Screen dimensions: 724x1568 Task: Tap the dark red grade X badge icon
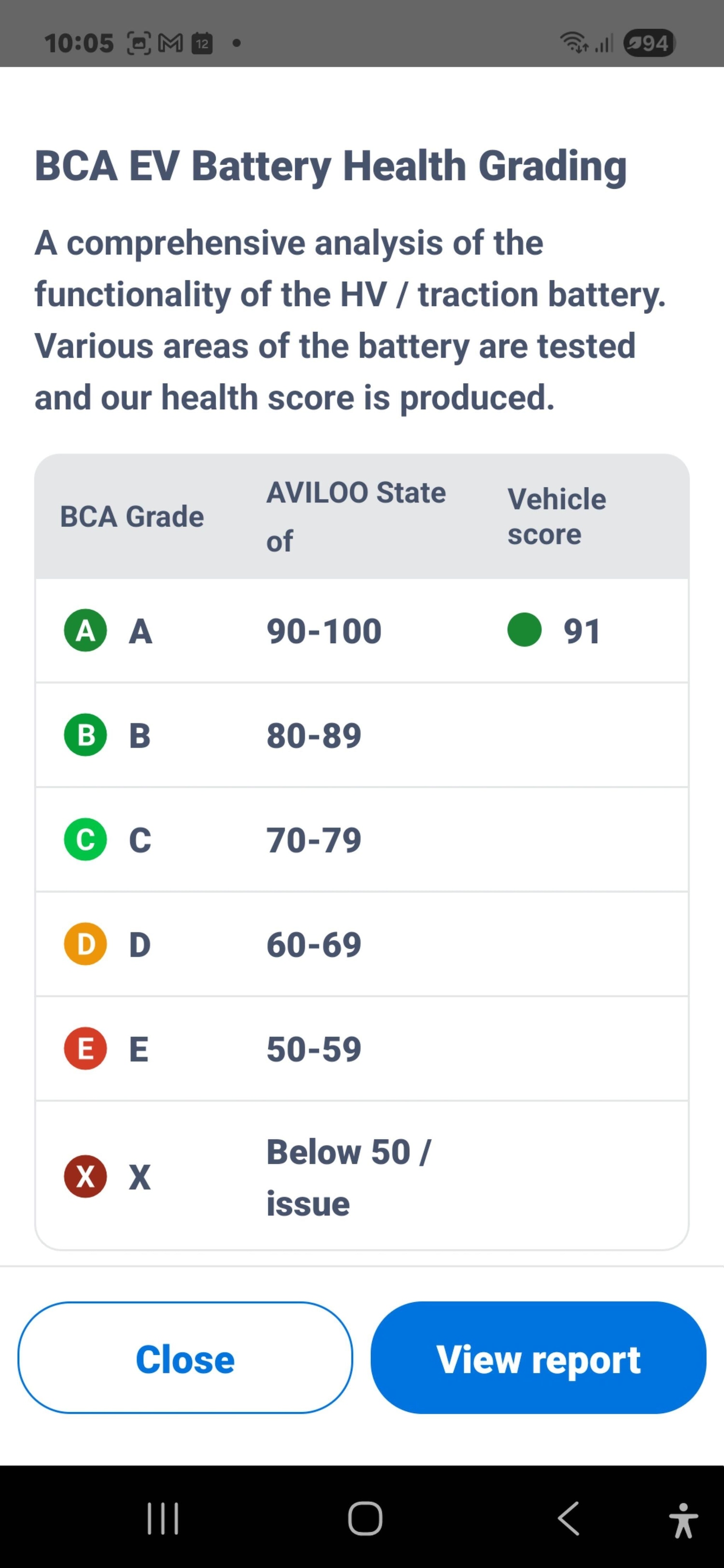point(85,1176)
